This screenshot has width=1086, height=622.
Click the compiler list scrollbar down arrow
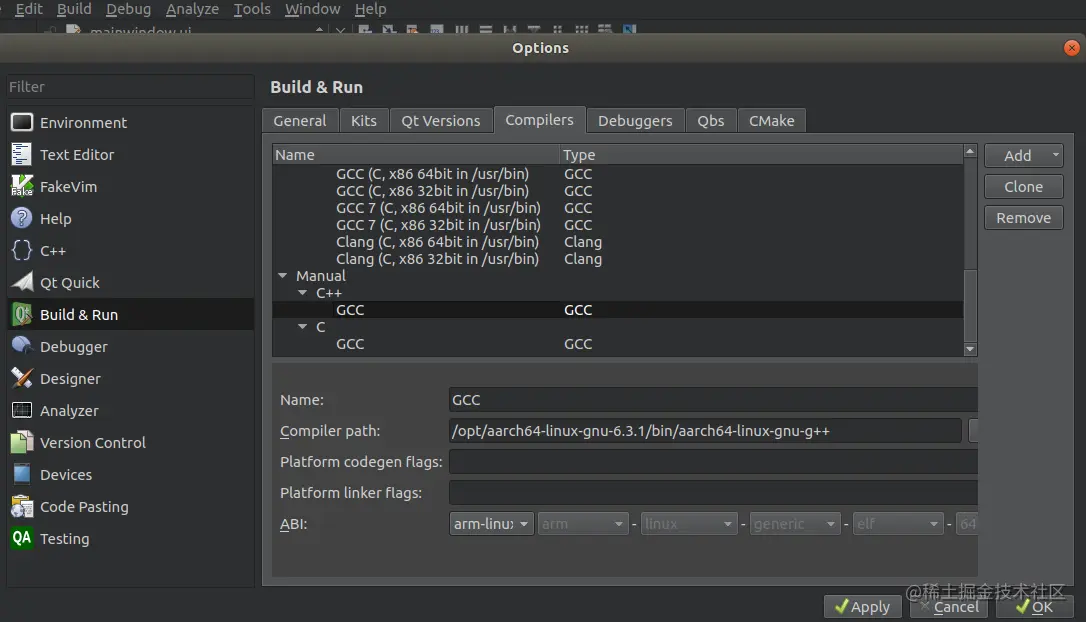pyautogui.click(x=970, y=349)
